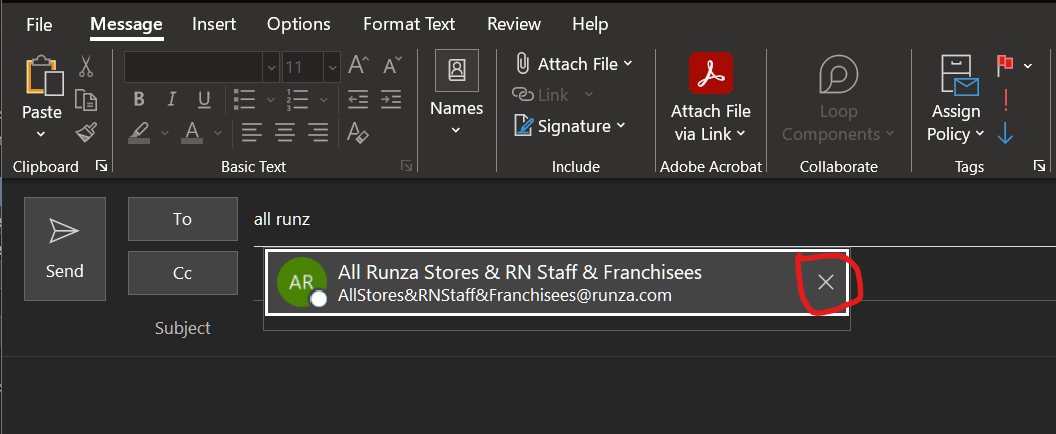Switch to the Insert tab
The image size is (1056, 434).
[x=214, y=24]
